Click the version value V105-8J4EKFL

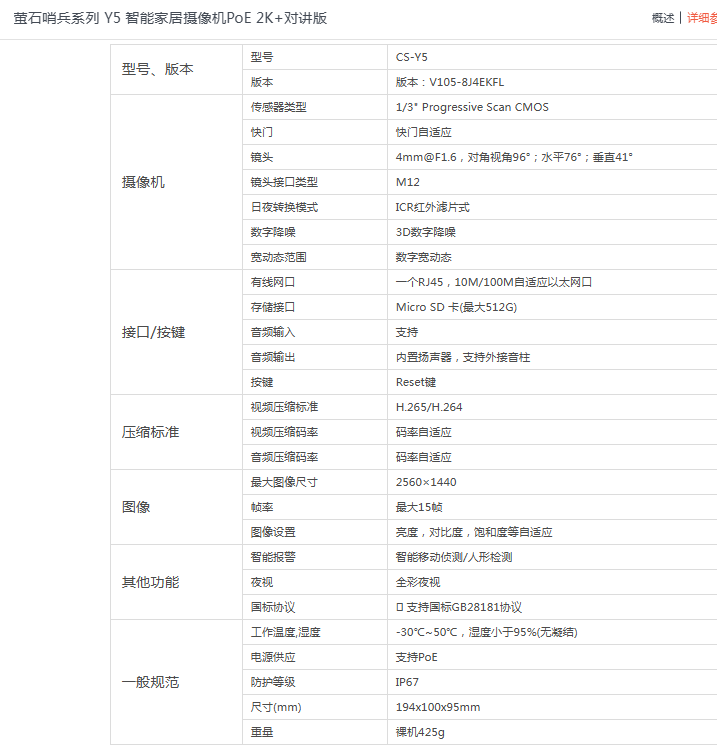pyautogui.click(x=450, y=82)
